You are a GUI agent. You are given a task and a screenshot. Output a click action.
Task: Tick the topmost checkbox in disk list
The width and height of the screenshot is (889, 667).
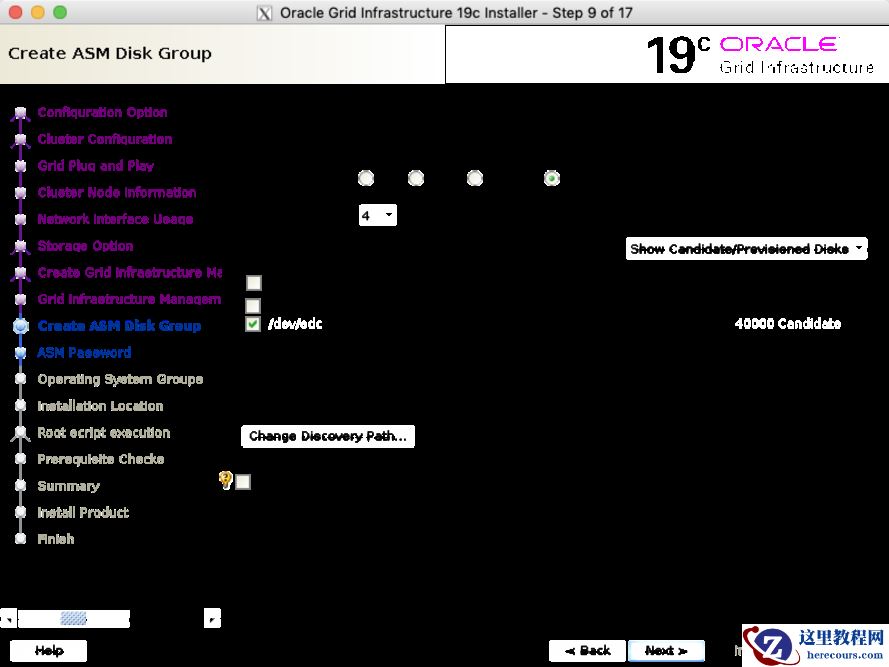tap(253, 282)
